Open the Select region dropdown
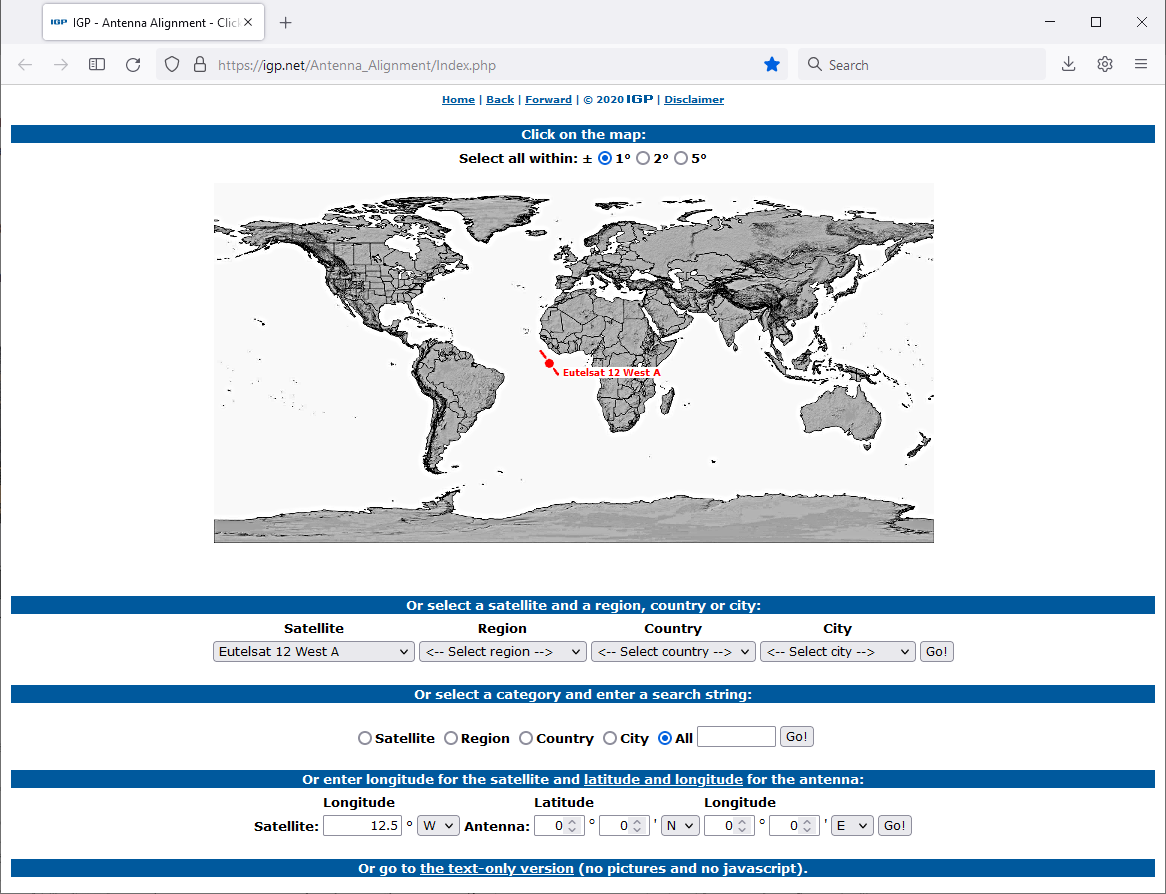Viewport: 1166px width, 894px height. (x=503, y=652)
